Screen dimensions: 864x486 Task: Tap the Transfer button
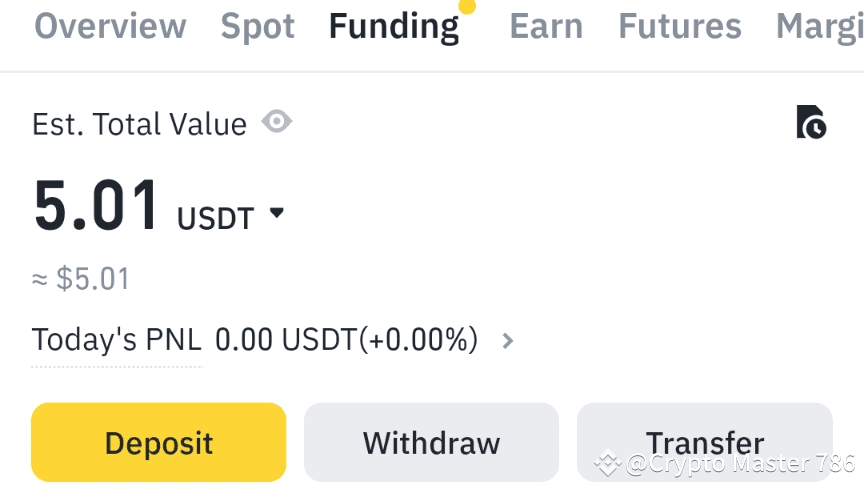point(705,442)
